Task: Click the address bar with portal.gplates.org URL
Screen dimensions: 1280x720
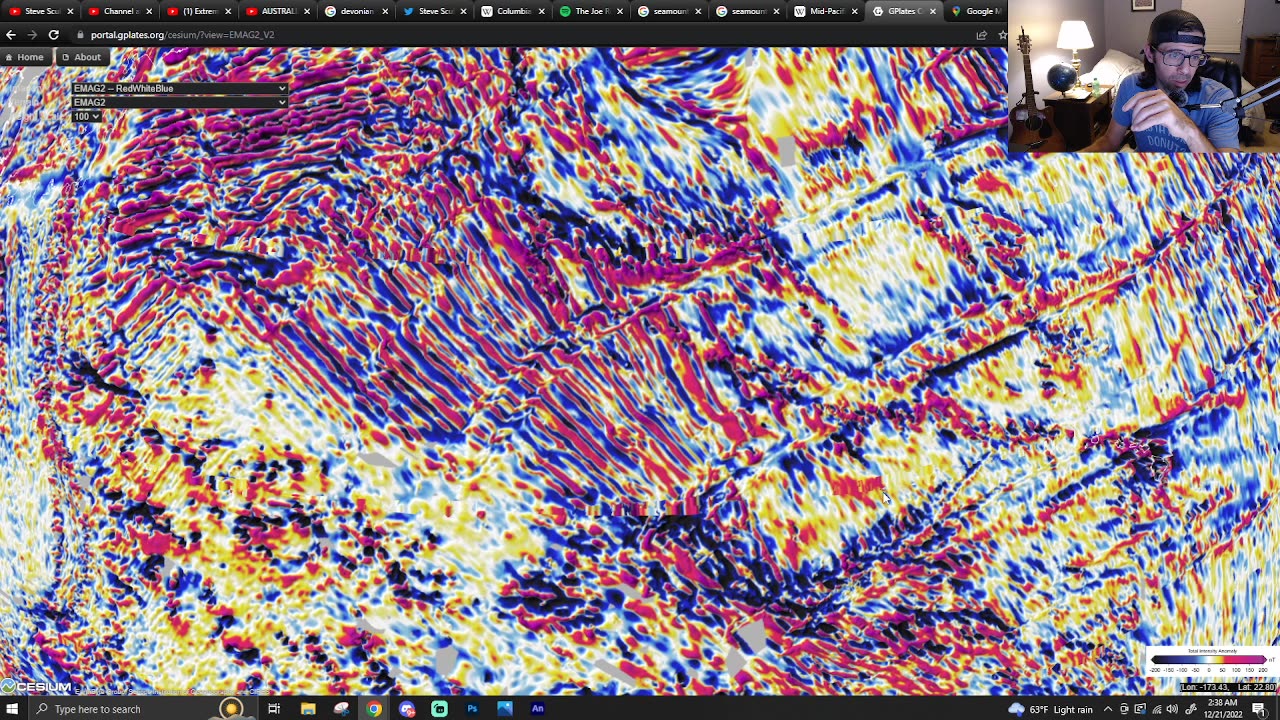Action: [x=520, y=35]
